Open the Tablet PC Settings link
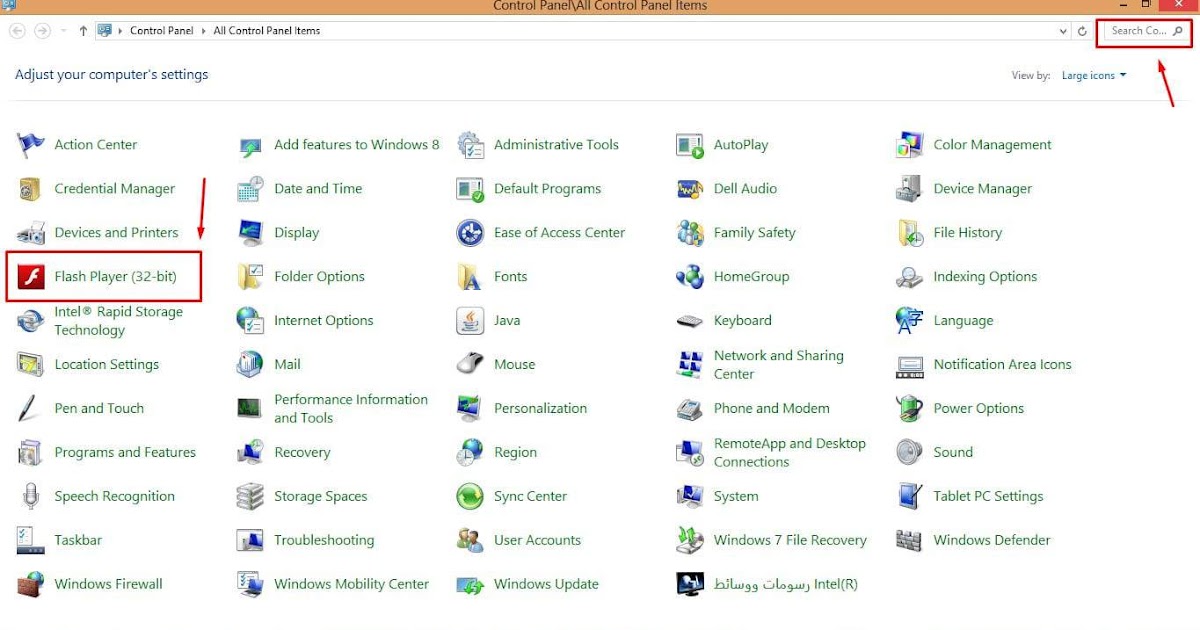The height and width of the screenshot is (630, 1200). (x=988, y=496)
